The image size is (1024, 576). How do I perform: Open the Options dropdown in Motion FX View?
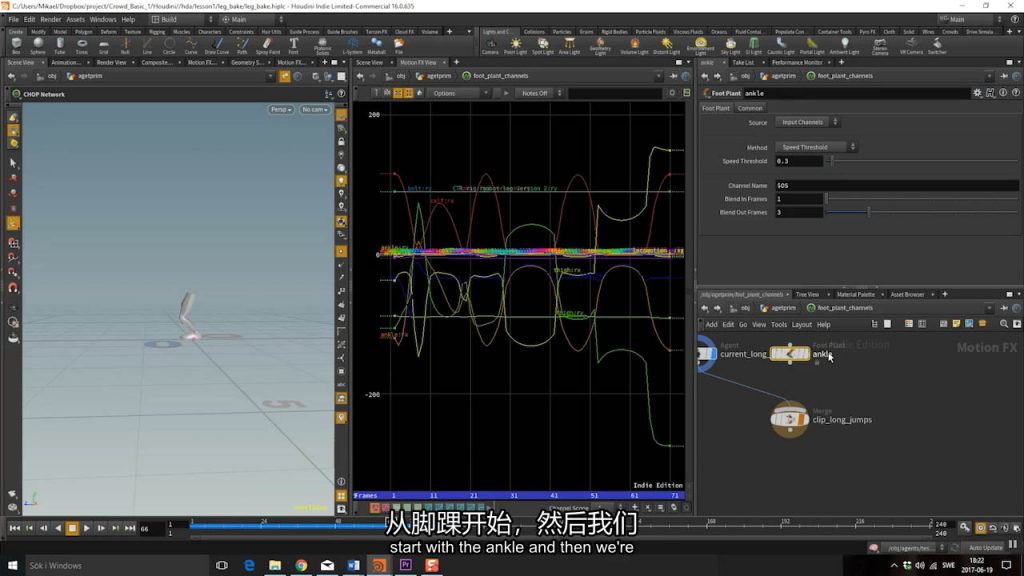[458, 93]
